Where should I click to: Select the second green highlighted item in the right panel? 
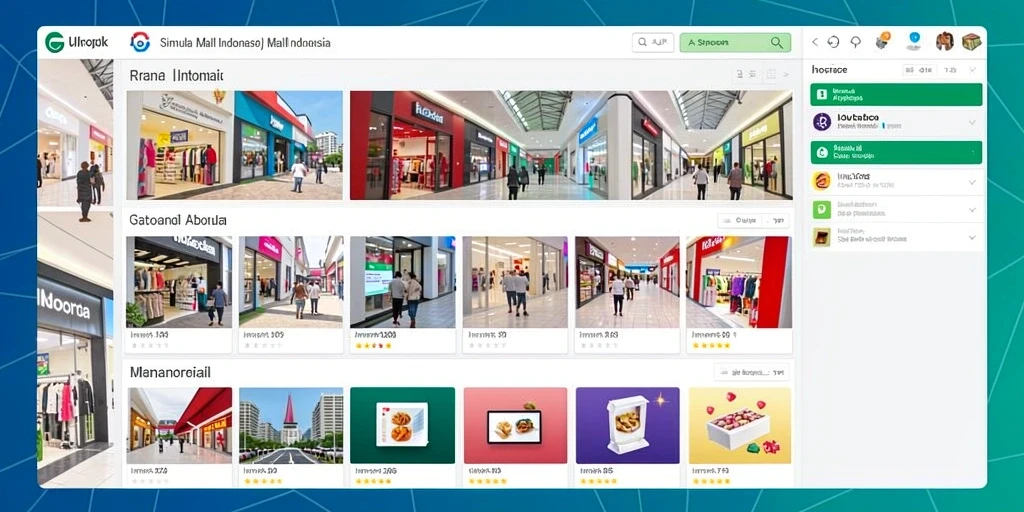click(896, 152)
